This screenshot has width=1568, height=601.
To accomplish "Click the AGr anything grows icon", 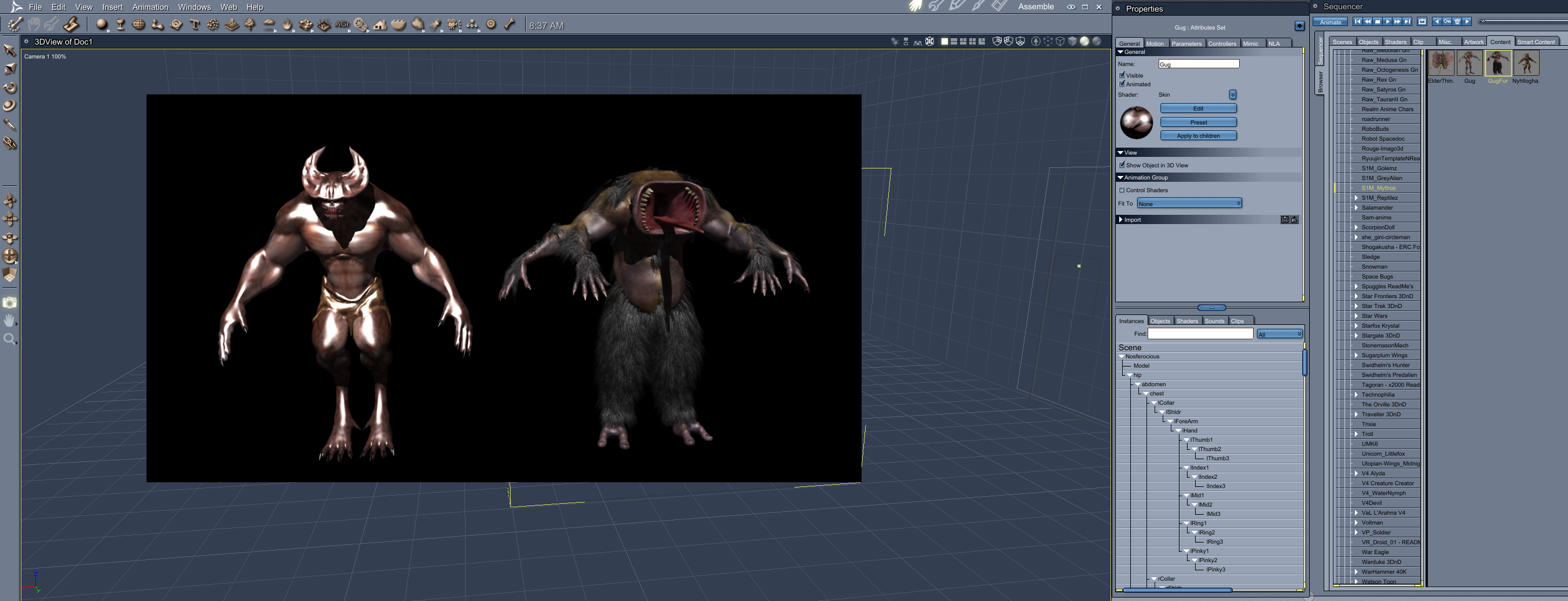I will pos(343,24).
